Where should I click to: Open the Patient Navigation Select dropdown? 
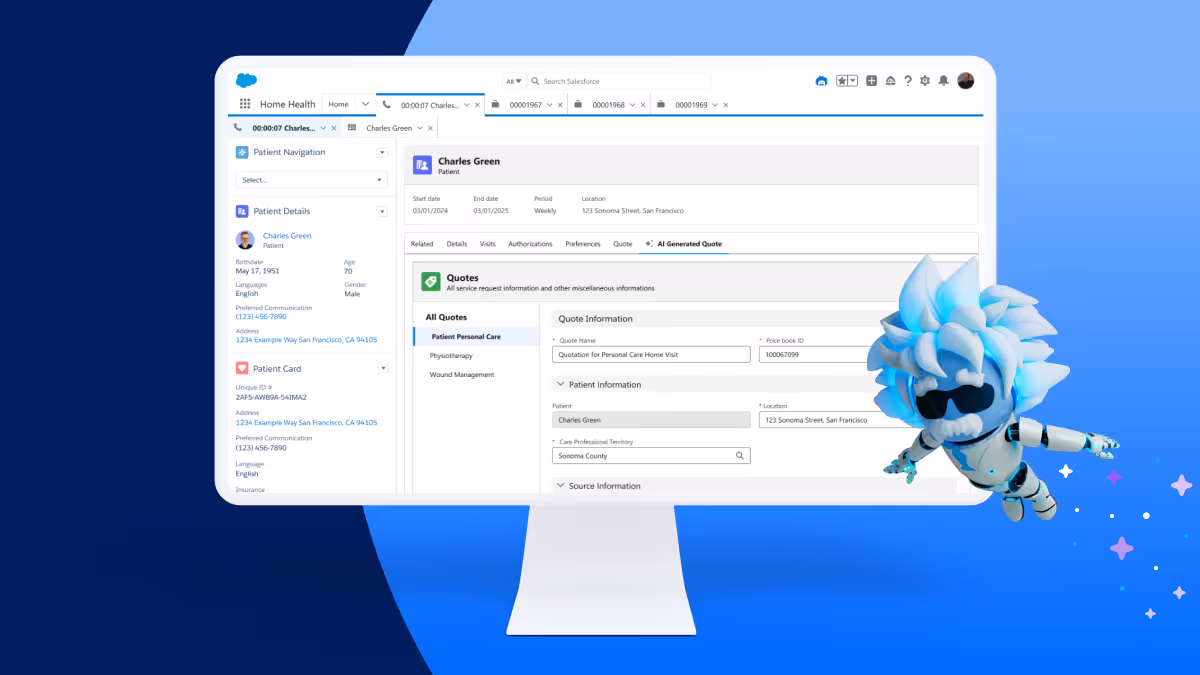(x=311, y=180)
